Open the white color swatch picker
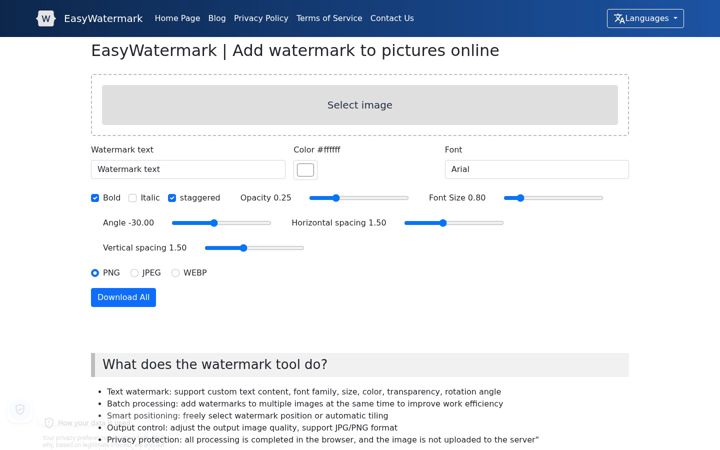The height and width of the screenshot is (450, 720). [x=305, y=170]
